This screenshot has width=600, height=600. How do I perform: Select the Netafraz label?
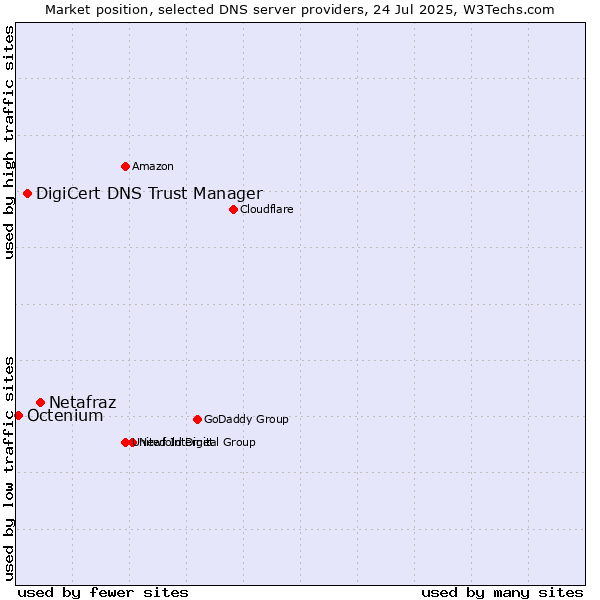(83, 403)
